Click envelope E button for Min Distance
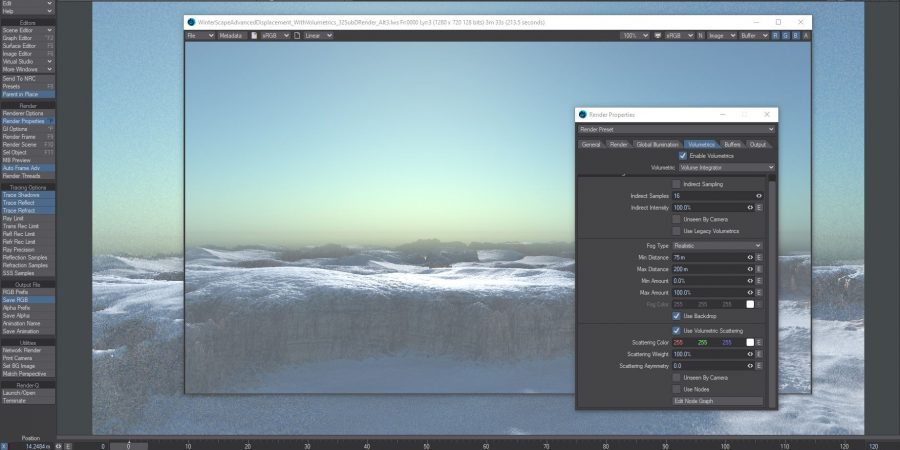Screen dimensions: 900x450 pos(759,257)
